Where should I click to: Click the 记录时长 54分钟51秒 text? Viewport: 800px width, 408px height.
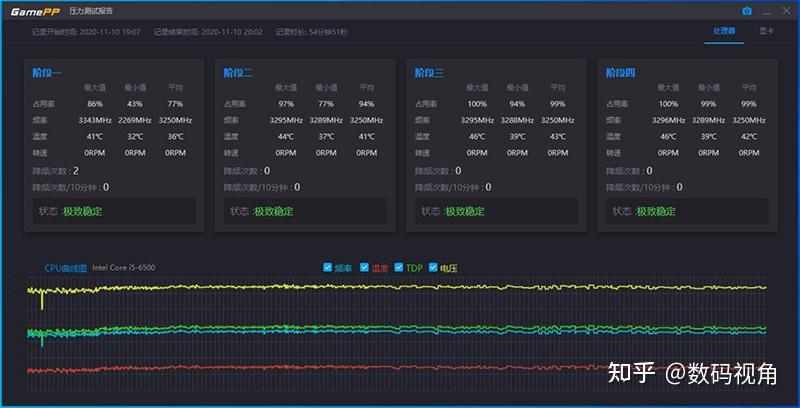(x=312, y=32)
